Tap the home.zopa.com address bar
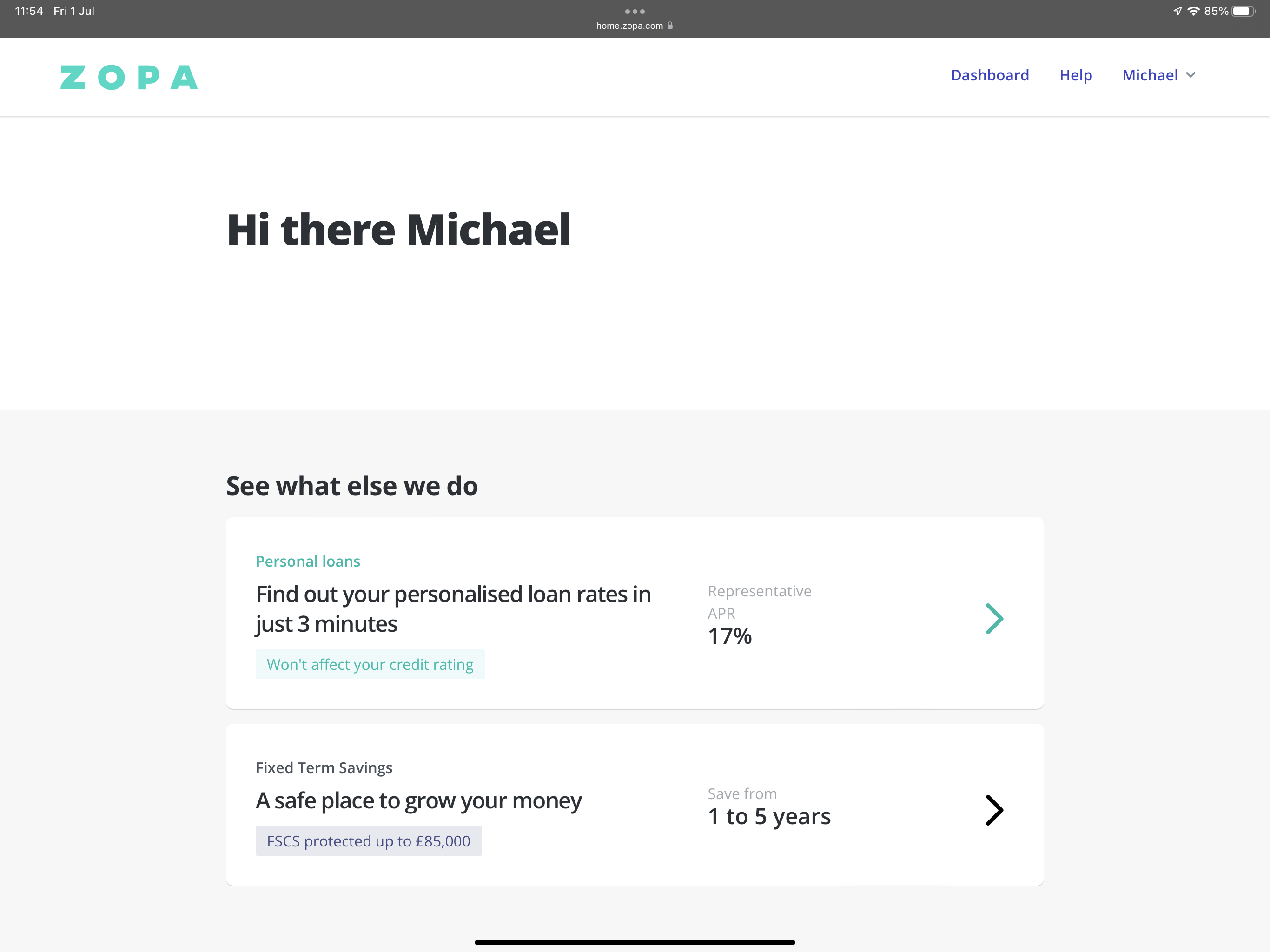The image size is (1270, 952). pos(629,26)
